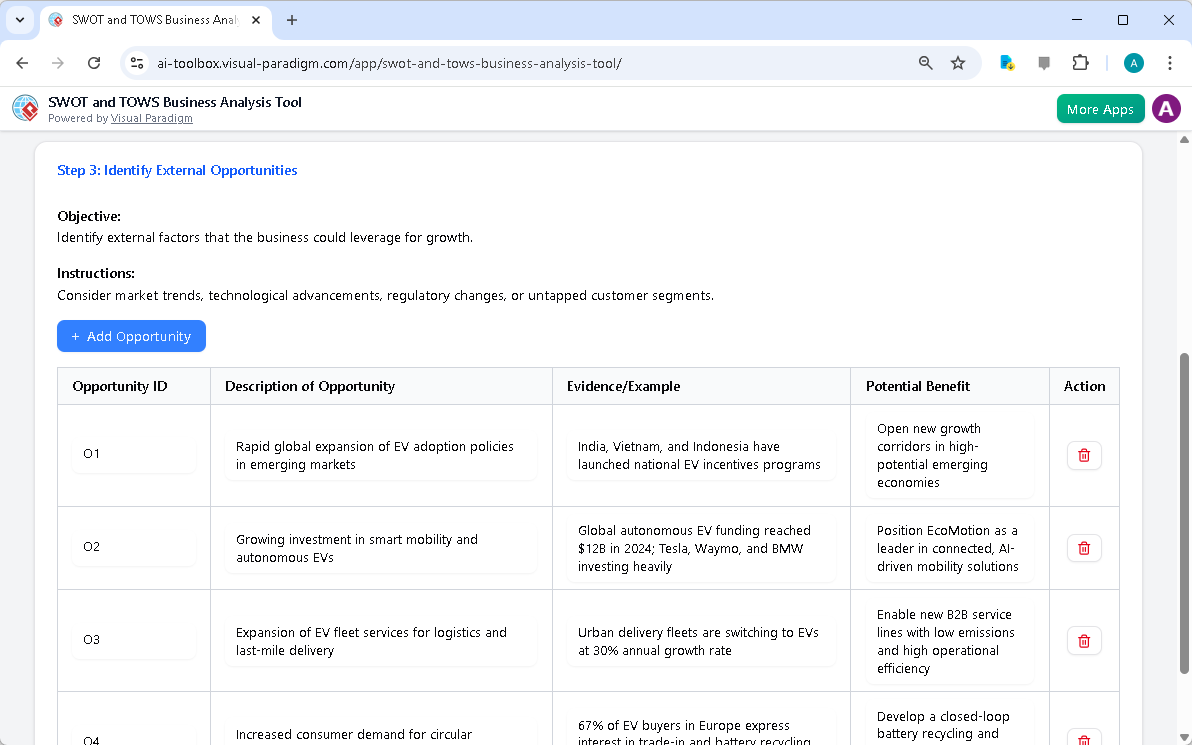Click the page zoom magnifier in address bar
This screenshot has height=745, width=1192.
point(925,62)
